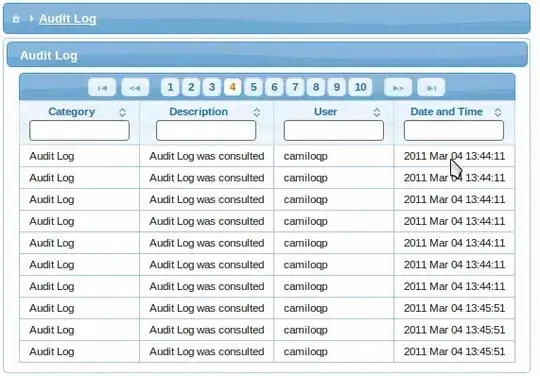The width and height of the screenshot is (540, 376).
Task: Open page 9 of the audit log
Action: [337, 87]
